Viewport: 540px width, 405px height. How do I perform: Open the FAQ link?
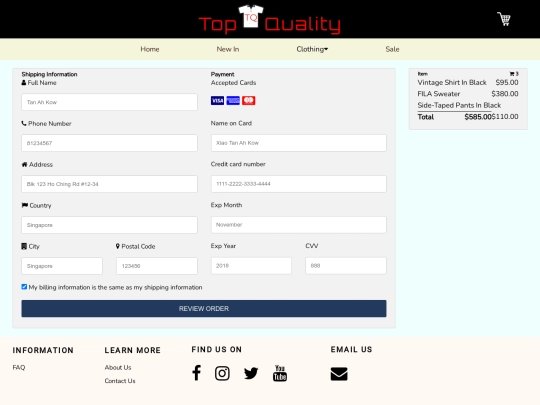(x=19, y=367)
